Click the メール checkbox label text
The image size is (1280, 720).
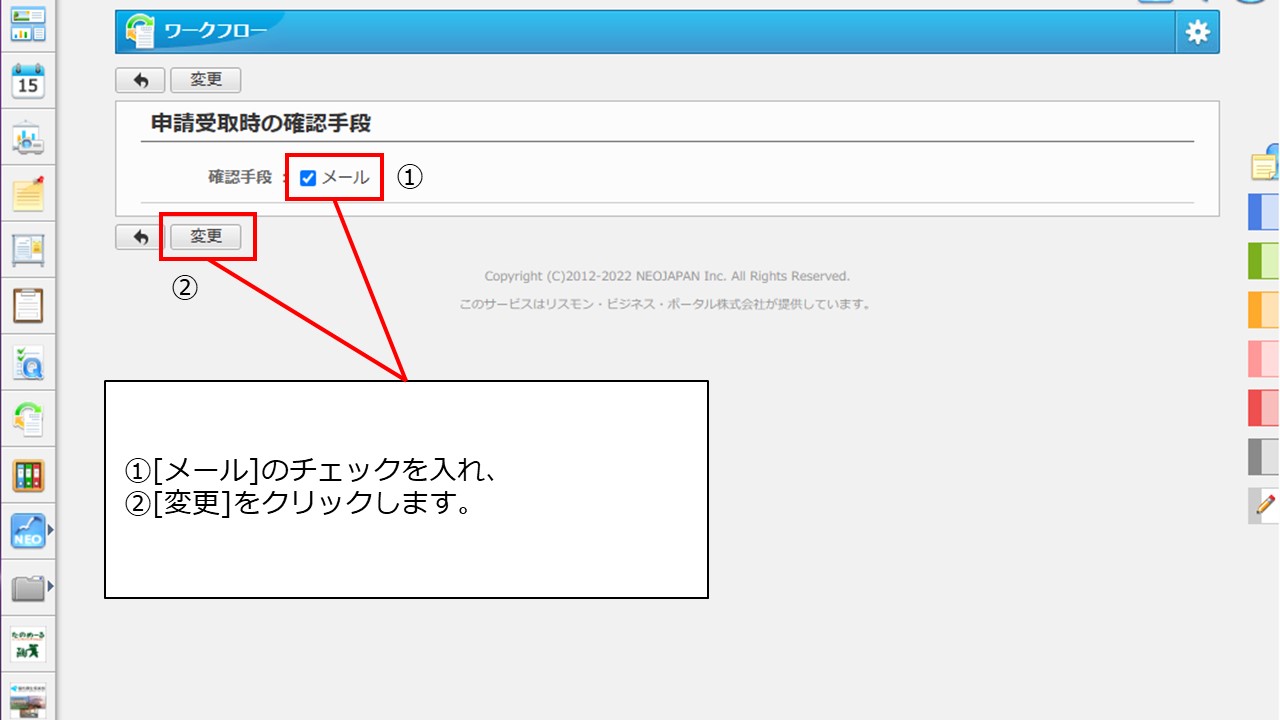tap(345, 178)
